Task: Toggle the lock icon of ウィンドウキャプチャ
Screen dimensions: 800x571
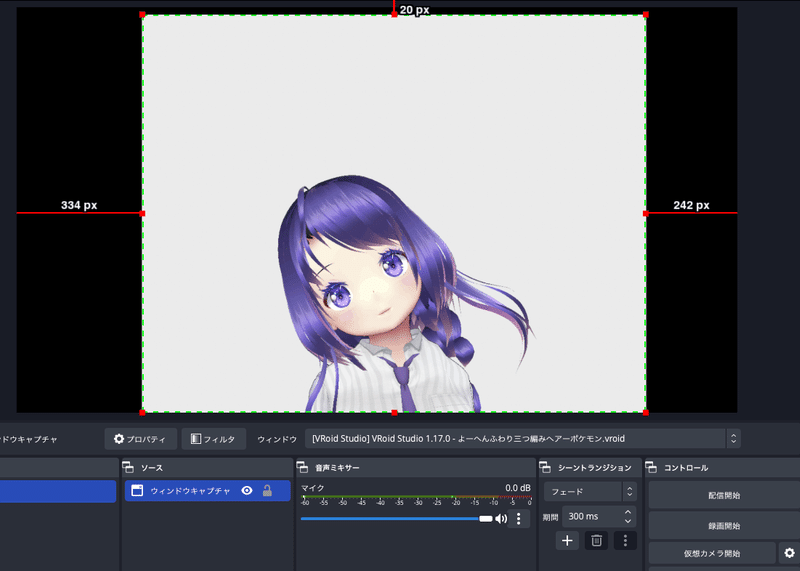Action: coord(267,491)
